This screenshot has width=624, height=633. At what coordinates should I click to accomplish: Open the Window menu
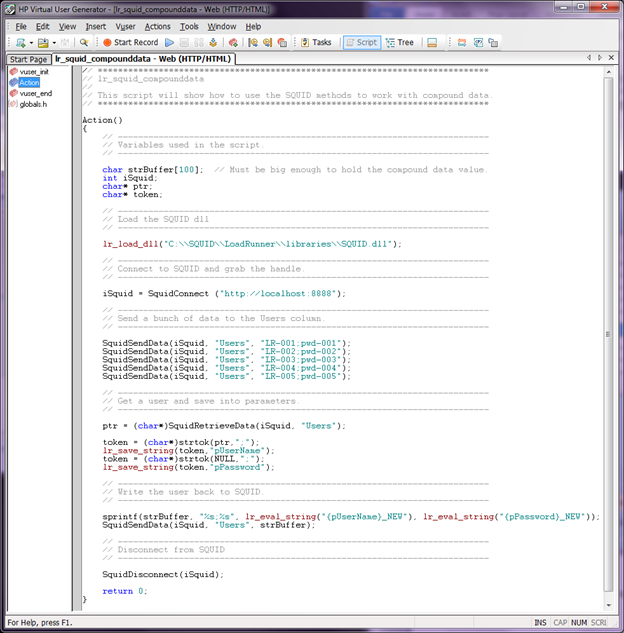point(222,27)
